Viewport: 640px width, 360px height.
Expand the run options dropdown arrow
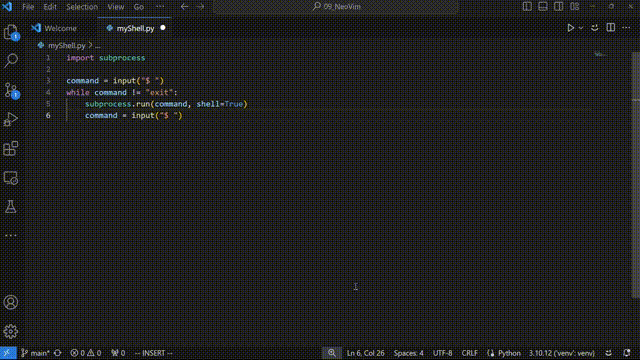(581, 28)
